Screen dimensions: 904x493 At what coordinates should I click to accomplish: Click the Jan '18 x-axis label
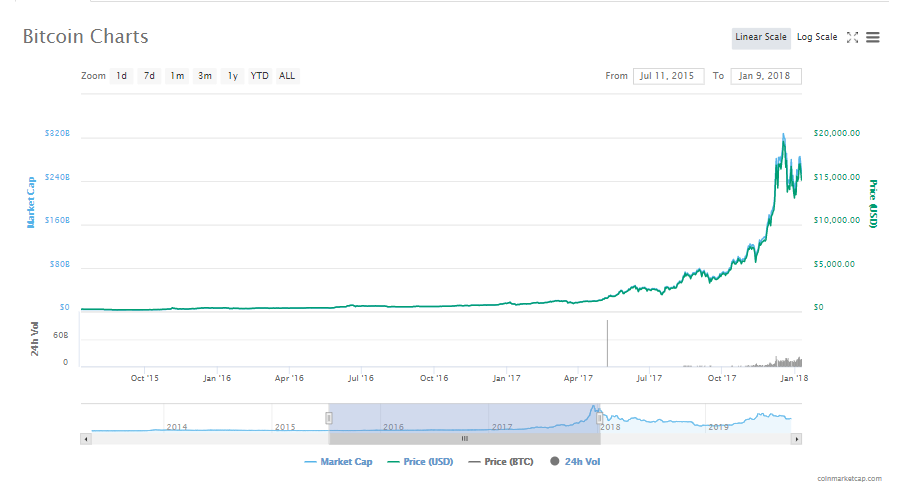(x=794, y=378)
